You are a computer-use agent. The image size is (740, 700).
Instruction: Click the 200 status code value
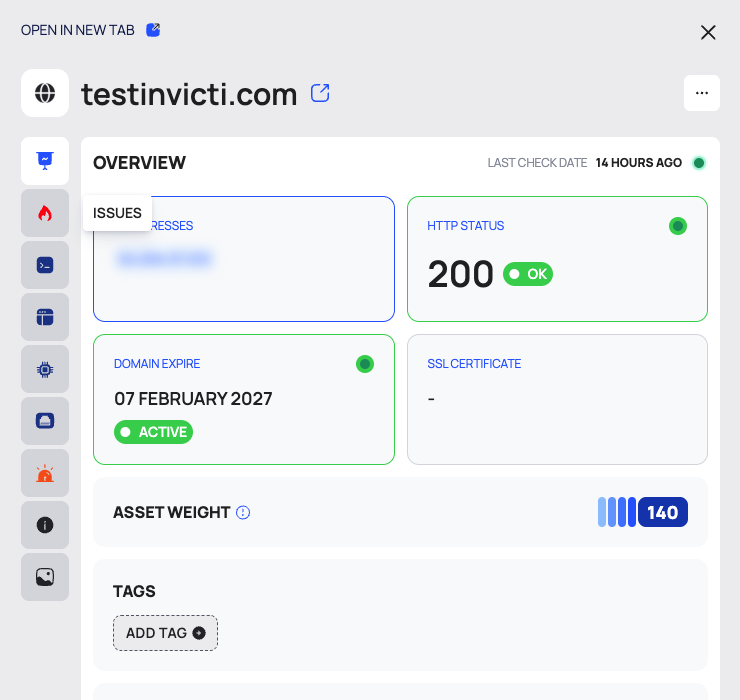(461, 274)
